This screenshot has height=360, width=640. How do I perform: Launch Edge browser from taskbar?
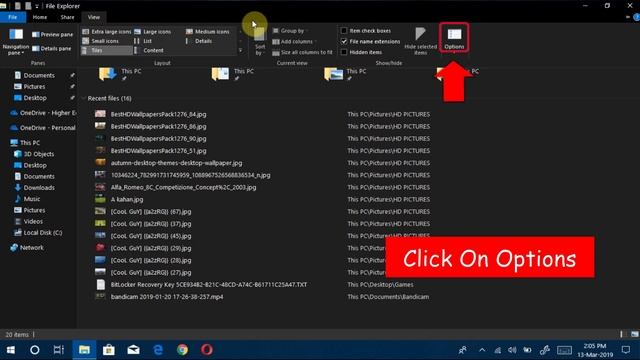[158, 350]
